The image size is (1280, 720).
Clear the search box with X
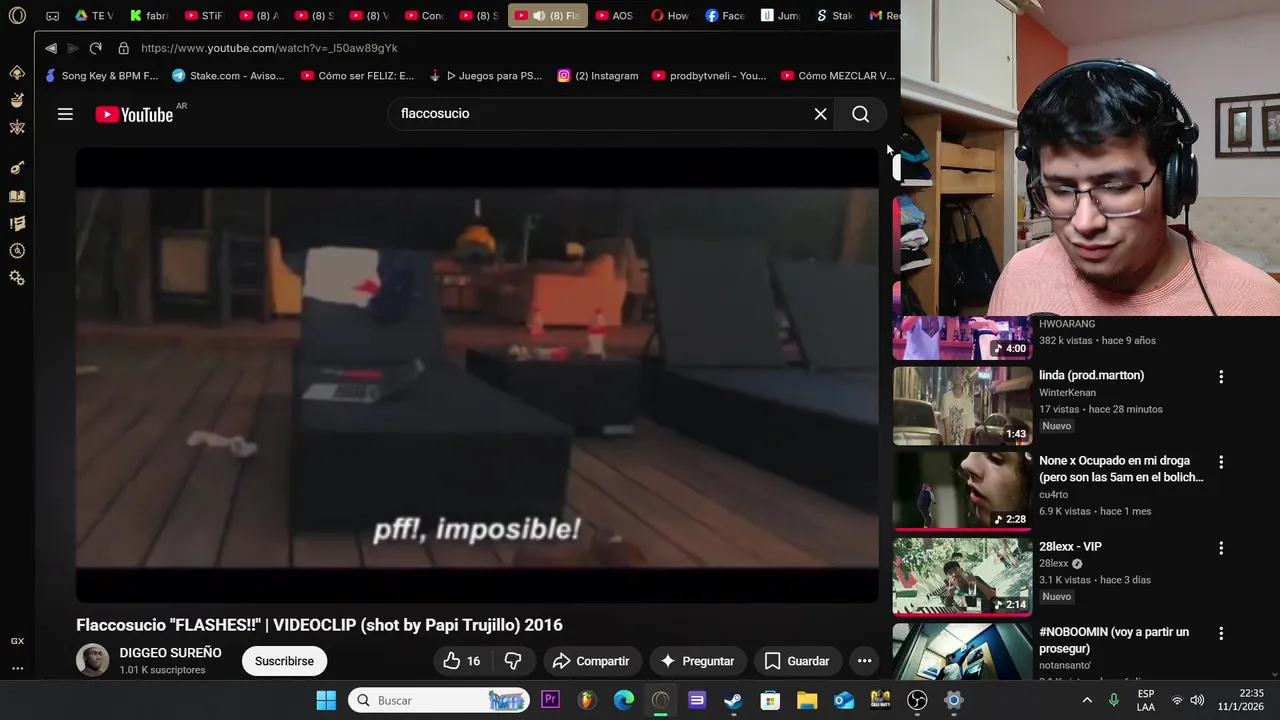[820, 114]
